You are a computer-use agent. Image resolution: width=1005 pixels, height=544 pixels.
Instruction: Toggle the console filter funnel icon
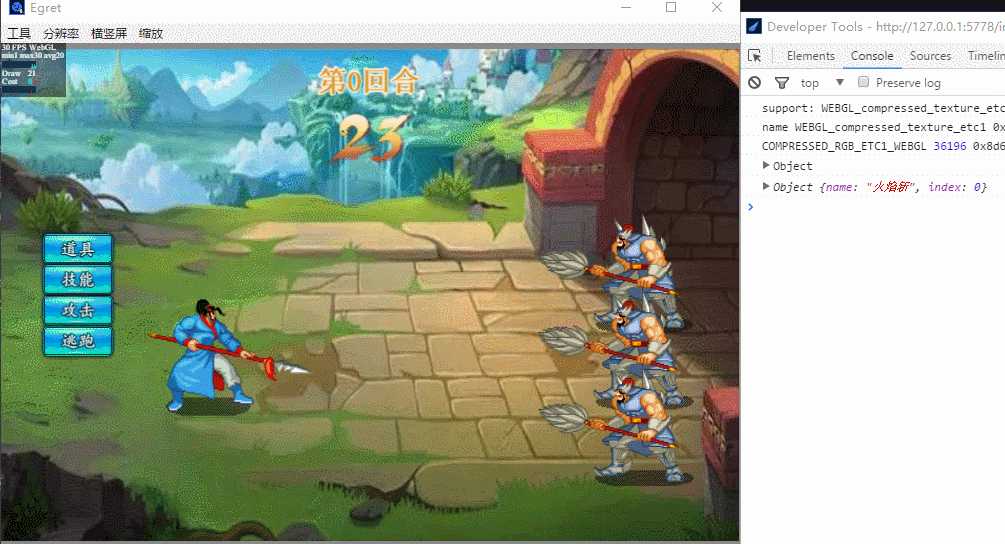781,83
